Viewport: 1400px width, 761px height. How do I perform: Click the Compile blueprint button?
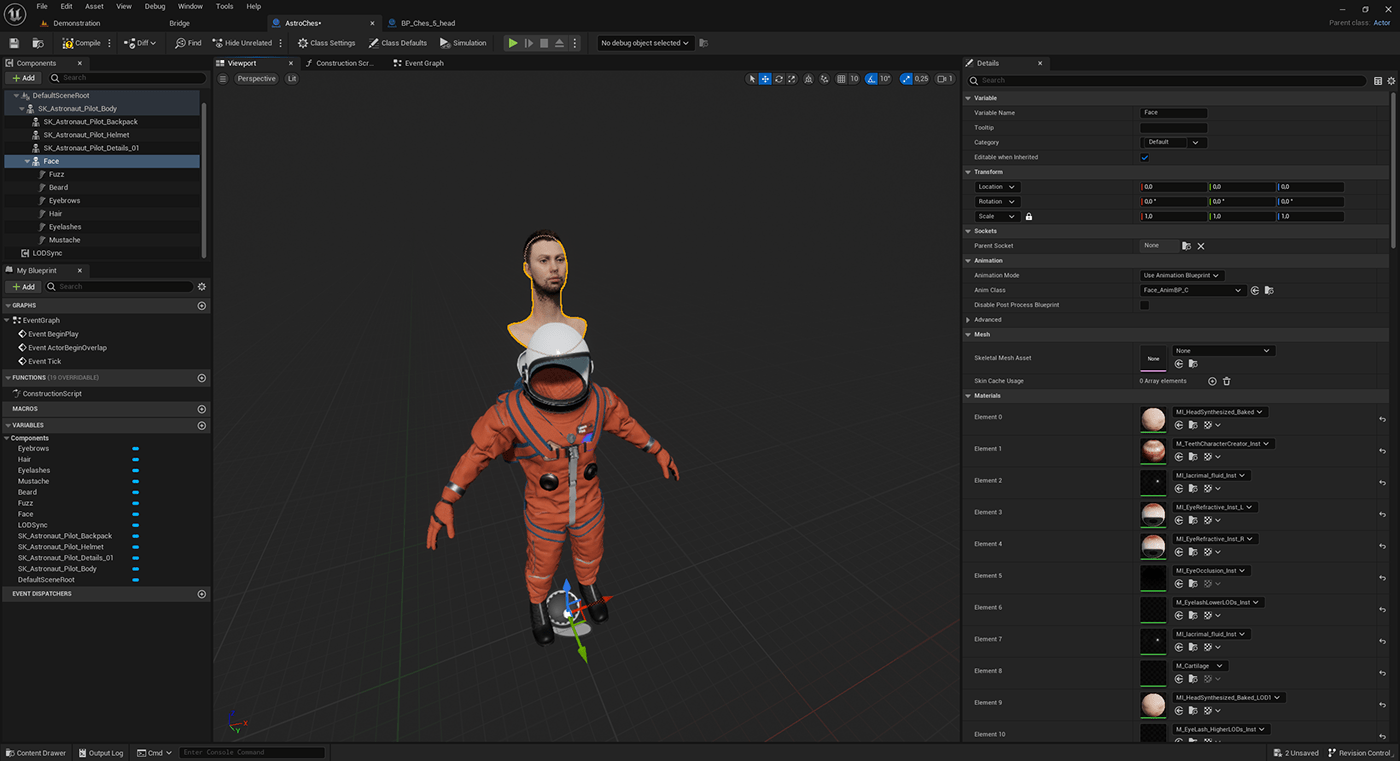(x=82, y=43)
